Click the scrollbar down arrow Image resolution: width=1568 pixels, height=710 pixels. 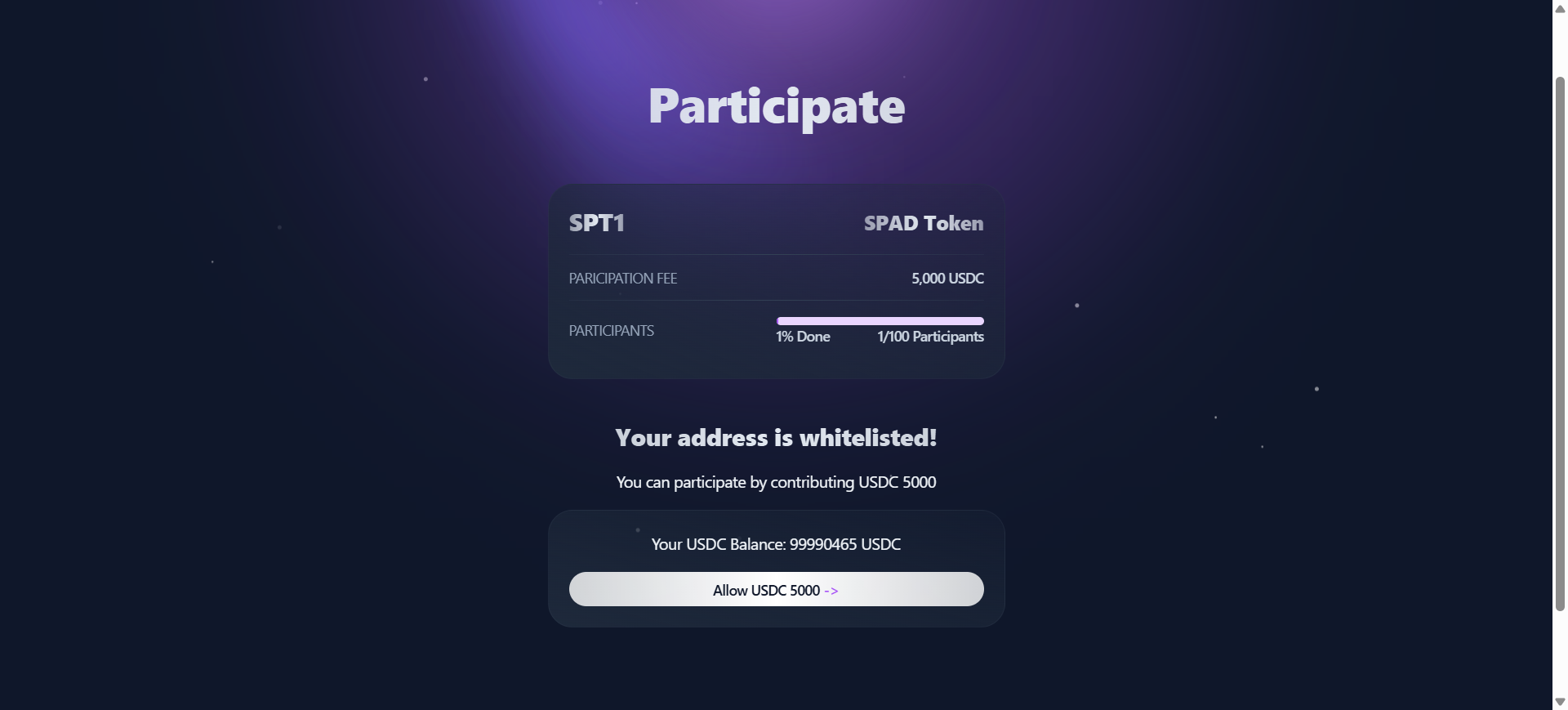(1560, 702)
